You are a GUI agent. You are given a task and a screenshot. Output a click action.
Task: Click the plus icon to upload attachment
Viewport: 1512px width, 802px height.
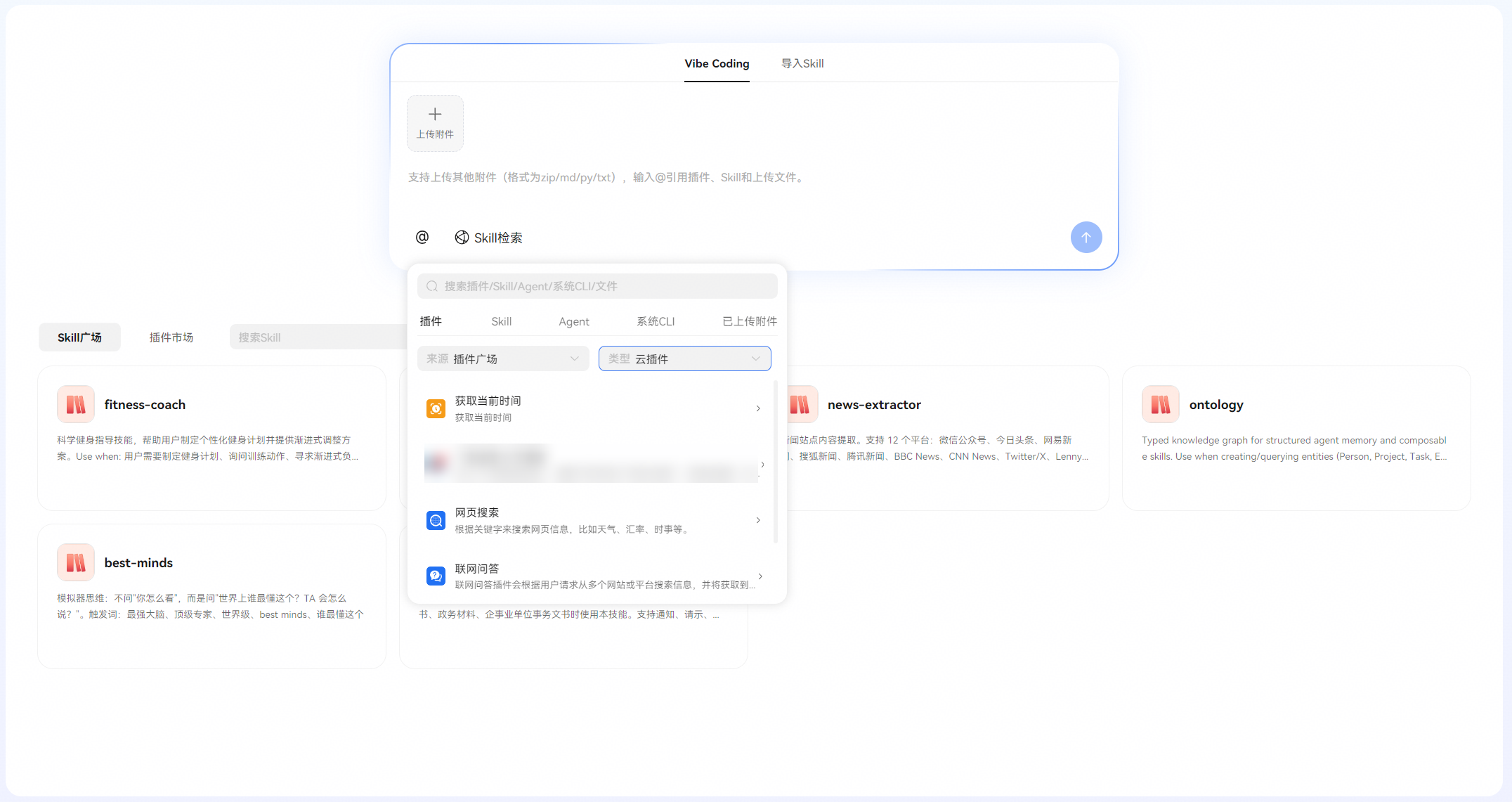coord(435,115)
